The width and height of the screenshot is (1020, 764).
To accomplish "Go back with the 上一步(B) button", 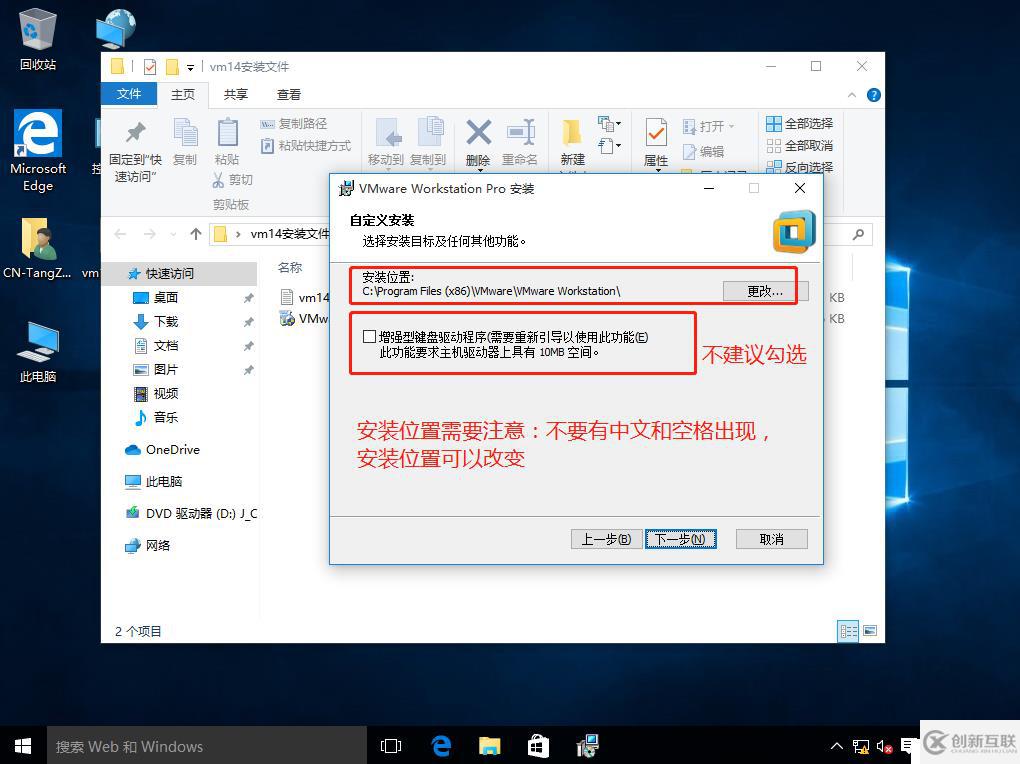I will point(606,539).
